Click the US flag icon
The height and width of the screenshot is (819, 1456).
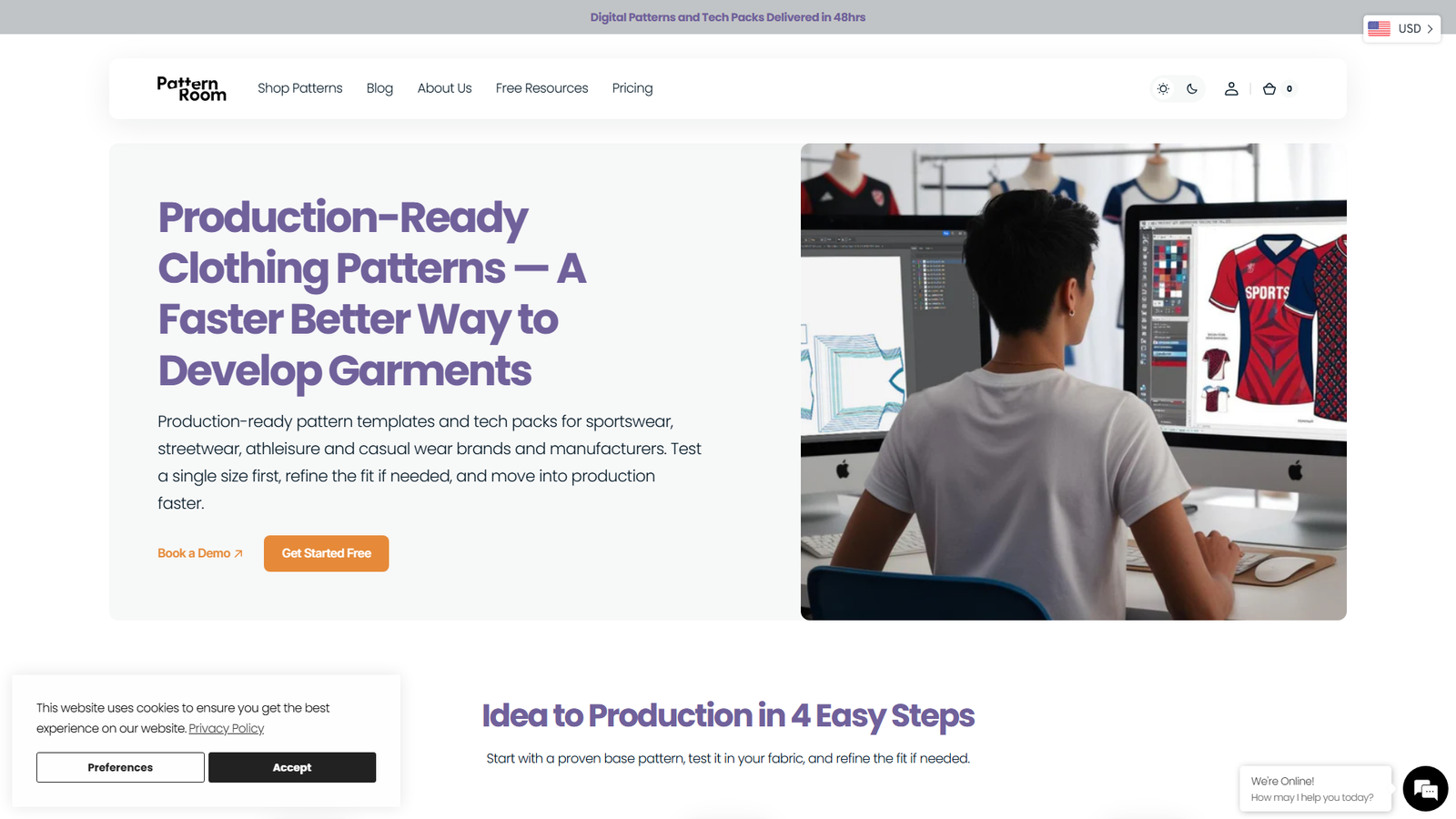(1378, 28)
